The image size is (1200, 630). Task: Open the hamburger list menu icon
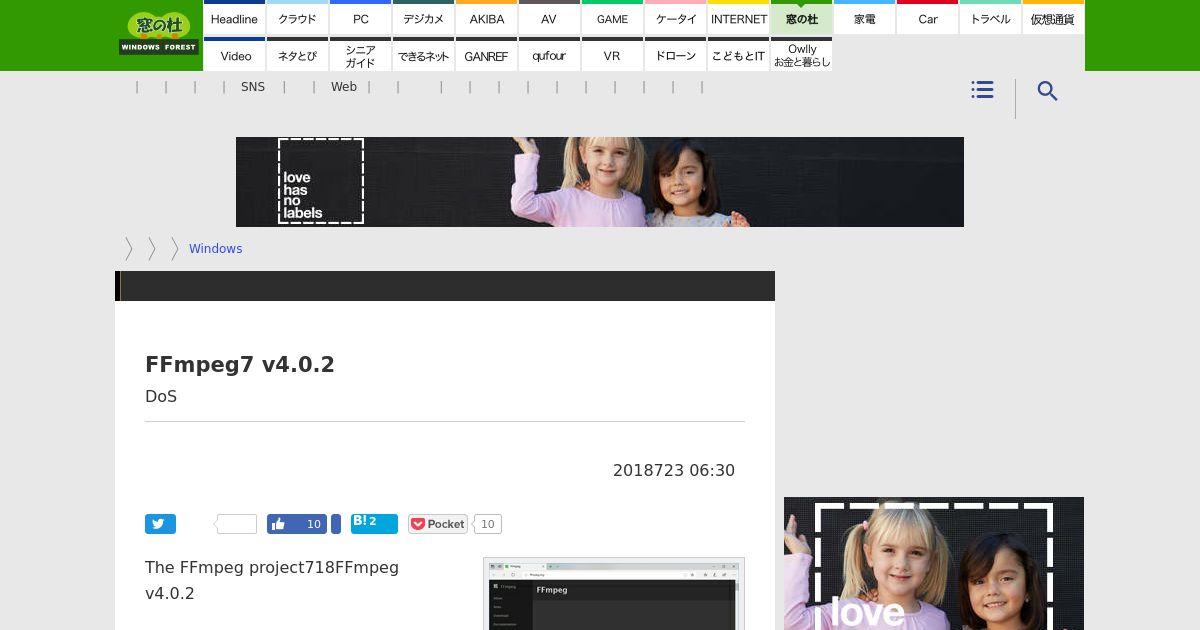point(982,90)
